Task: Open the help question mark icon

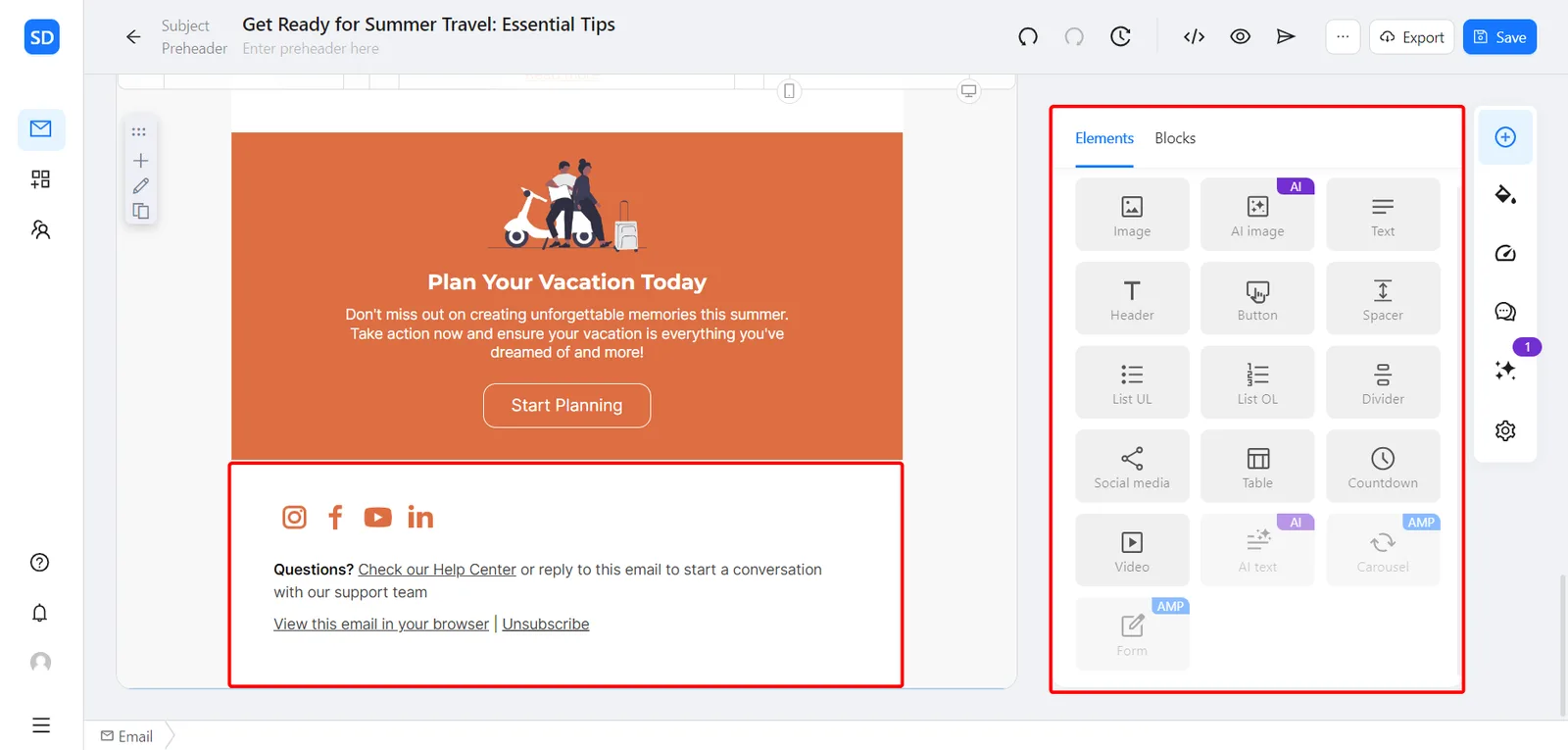Action: [x=40, y=563]
